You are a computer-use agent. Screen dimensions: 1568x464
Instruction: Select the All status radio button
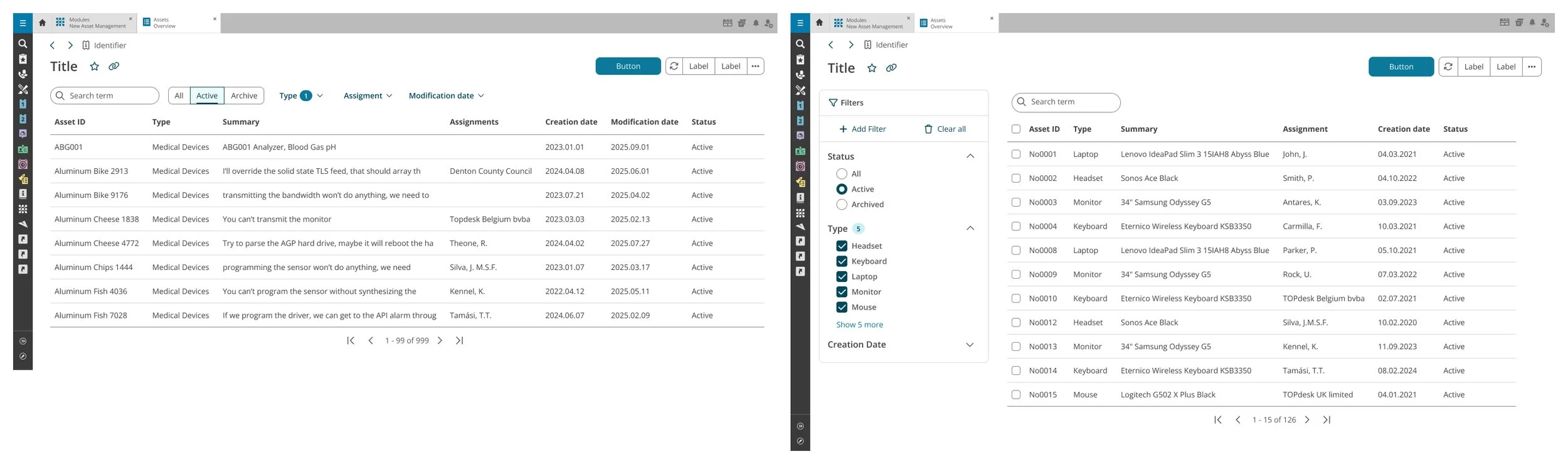click(x=842, y=174)
